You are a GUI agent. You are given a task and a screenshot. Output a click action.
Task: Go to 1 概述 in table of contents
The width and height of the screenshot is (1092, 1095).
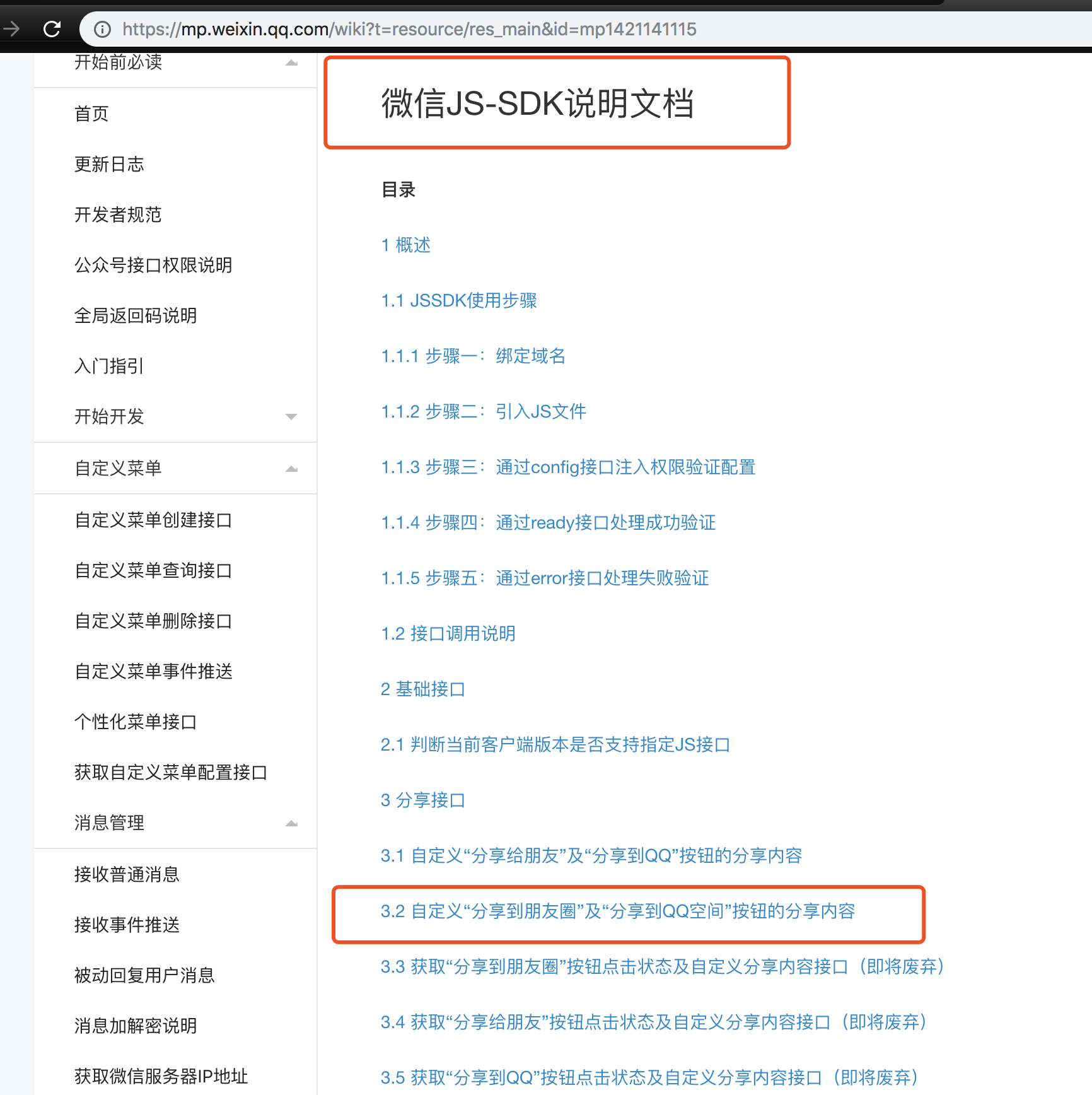(x=405, y=245)
